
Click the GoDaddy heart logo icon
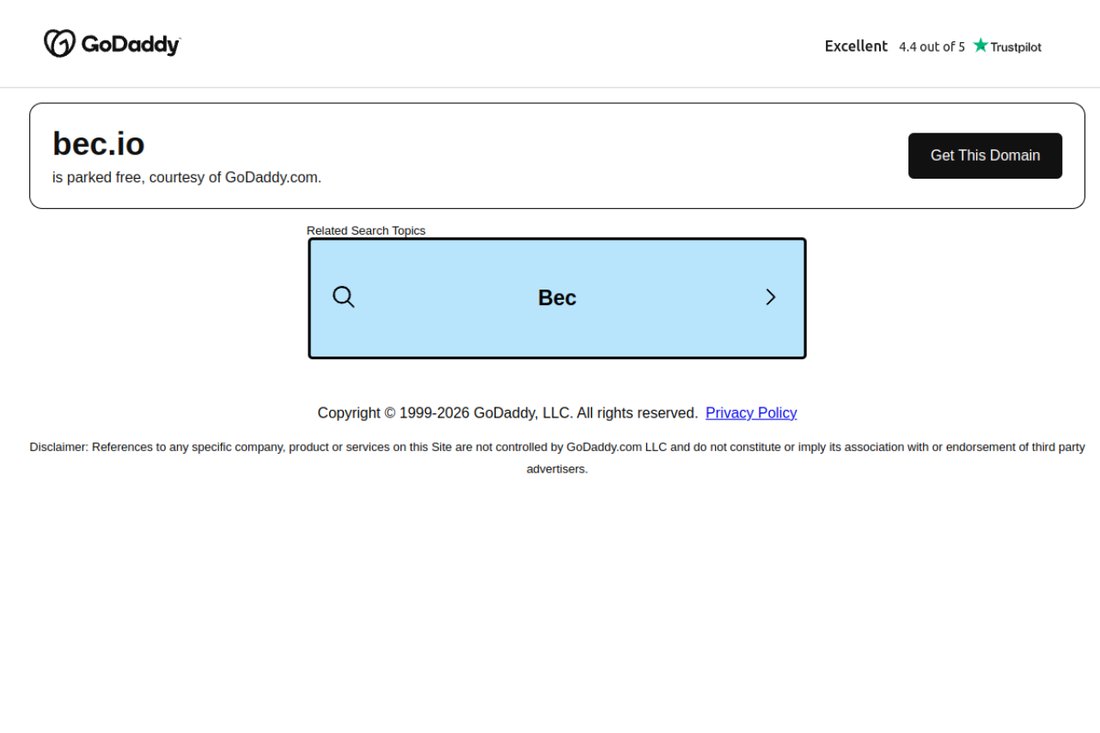click(60, 43)
